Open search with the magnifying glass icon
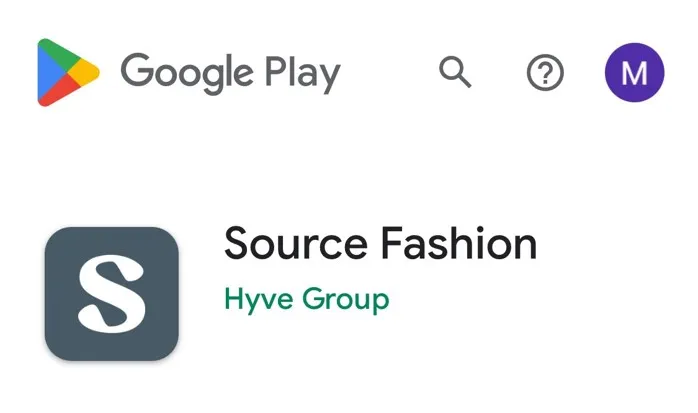This screenshot has width=698, height=413. [x=455, y=72]
